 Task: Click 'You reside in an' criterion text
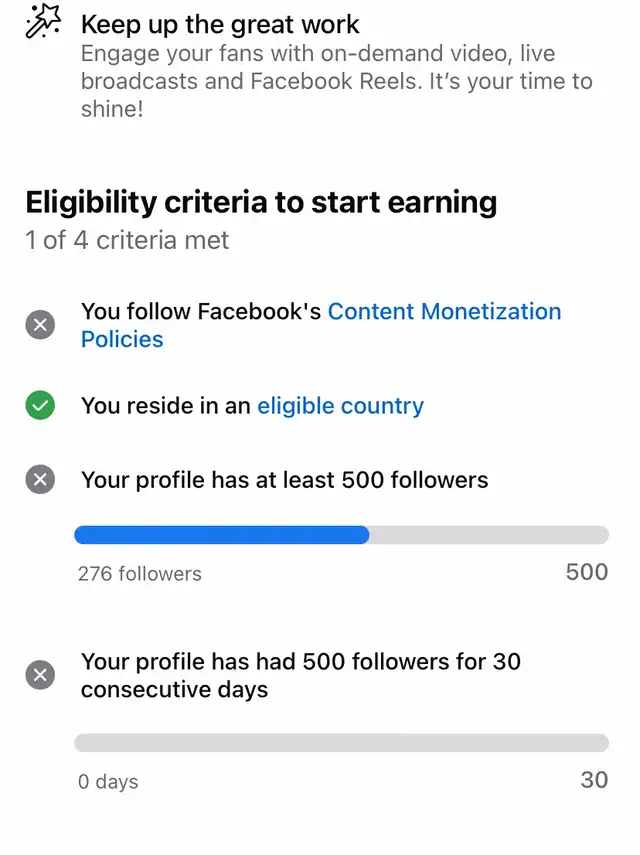pos(166,406)
